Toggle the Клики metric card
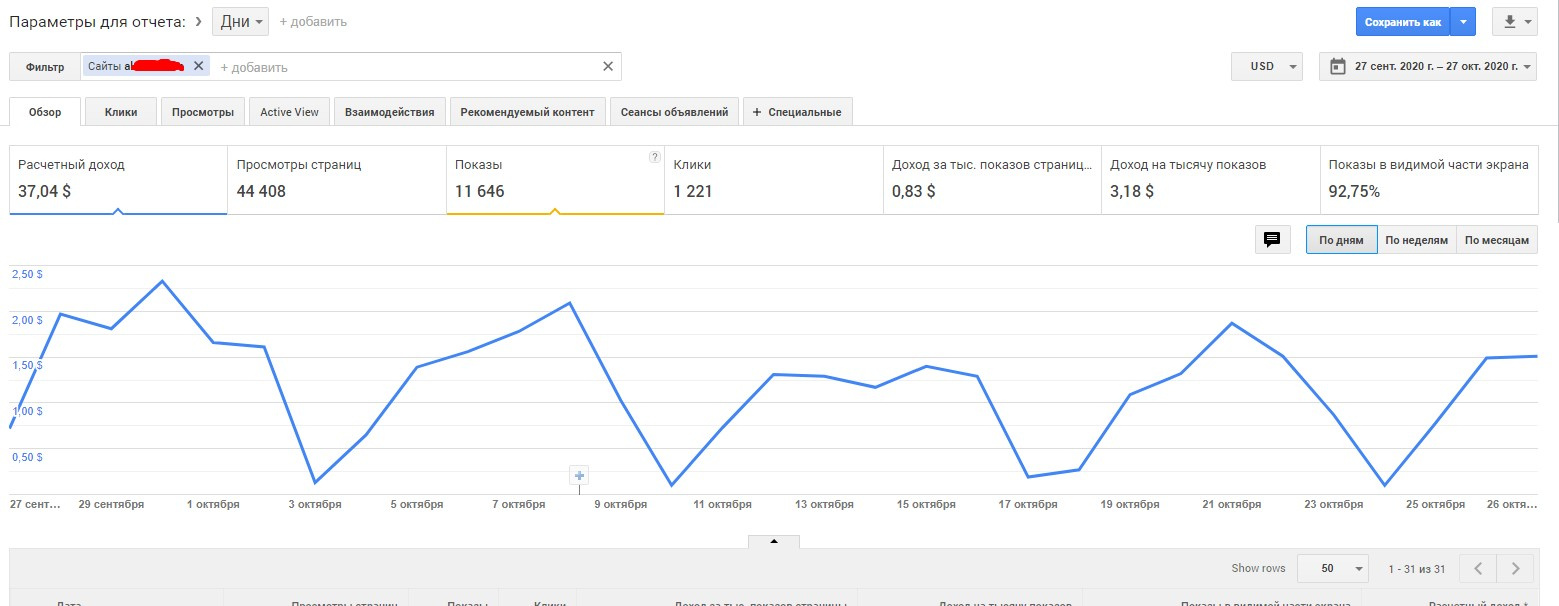Image resolution: width=1559 pixels, height=606 pixels. coord(774,180)
